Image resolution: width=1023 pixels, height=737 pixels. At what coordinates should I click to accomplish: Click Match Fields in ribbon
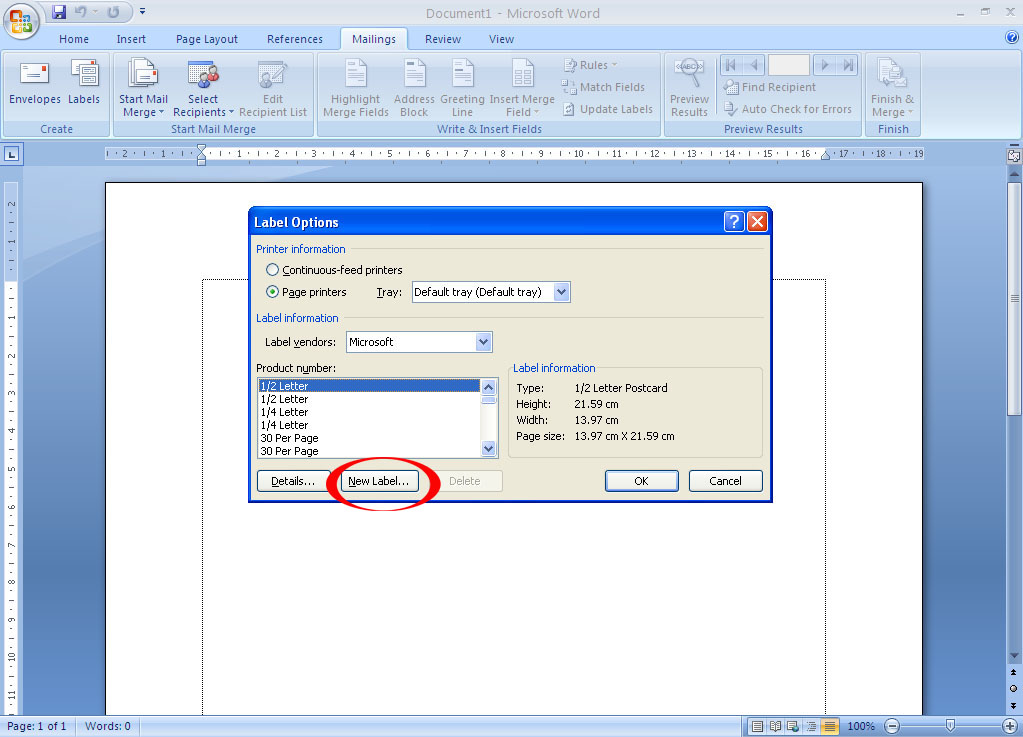click(603, 87)
